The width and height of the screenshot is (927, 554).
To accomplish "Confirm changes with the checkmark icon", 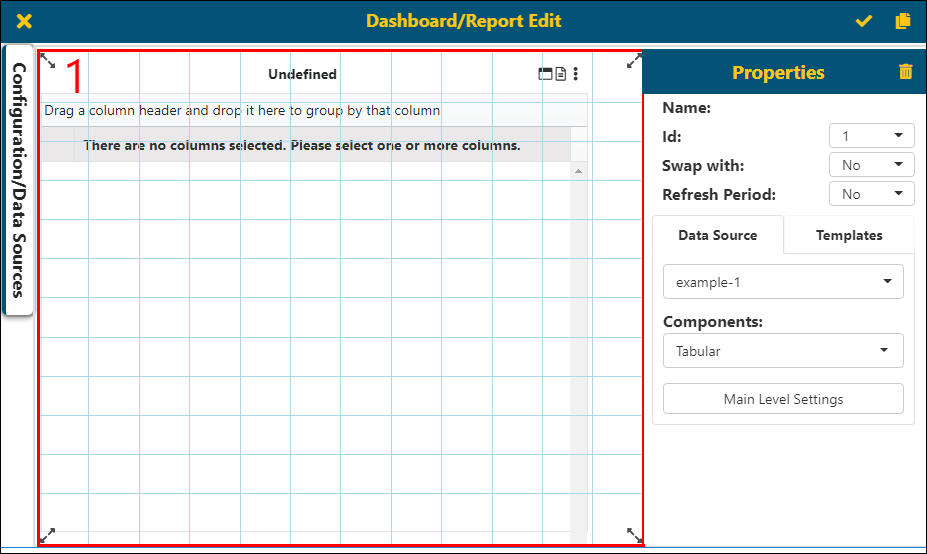I will pos(864,21).
